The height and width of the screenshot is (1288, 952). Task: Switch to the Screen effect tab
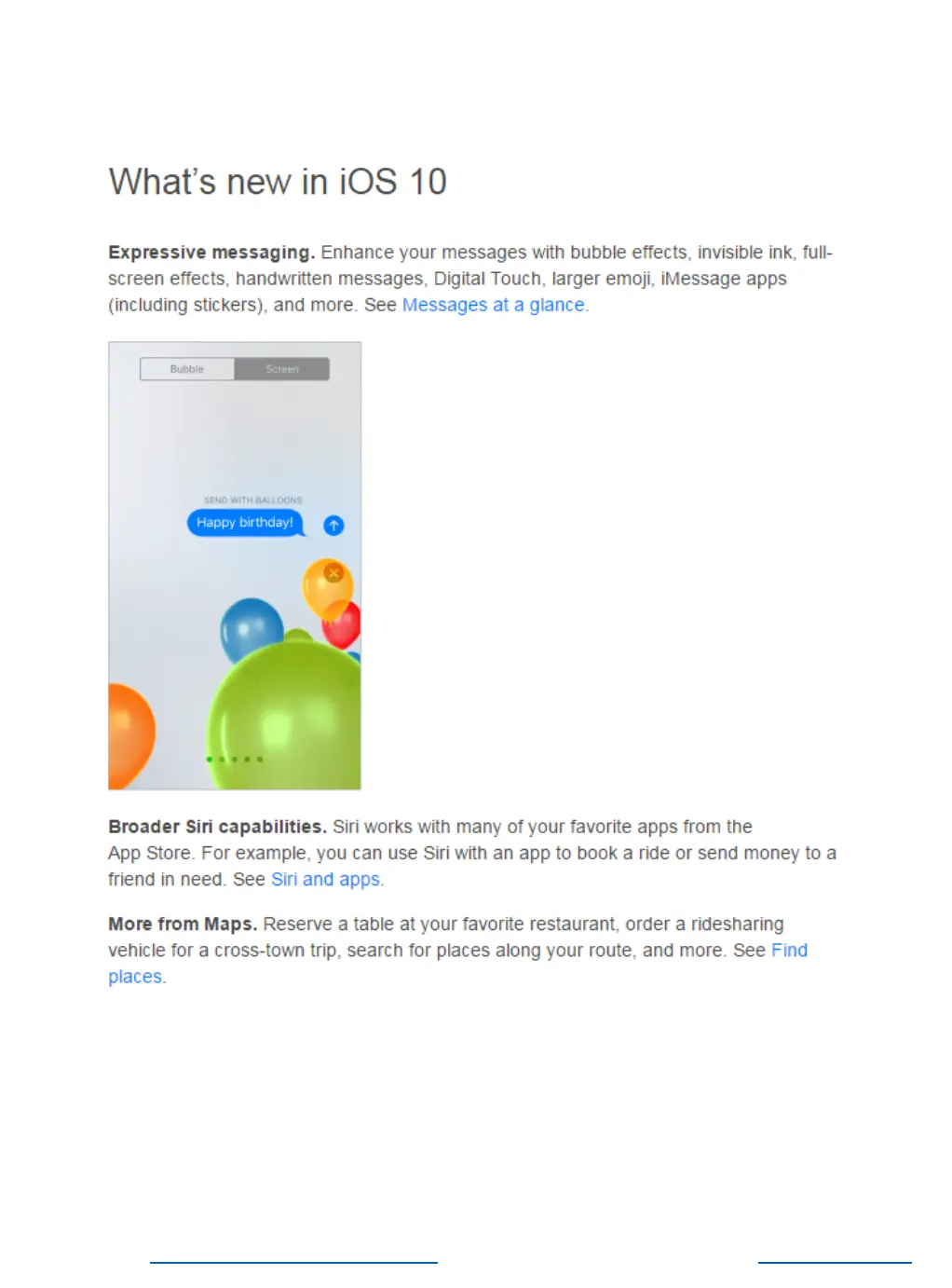pyautogui.click(x=282, y=369)
